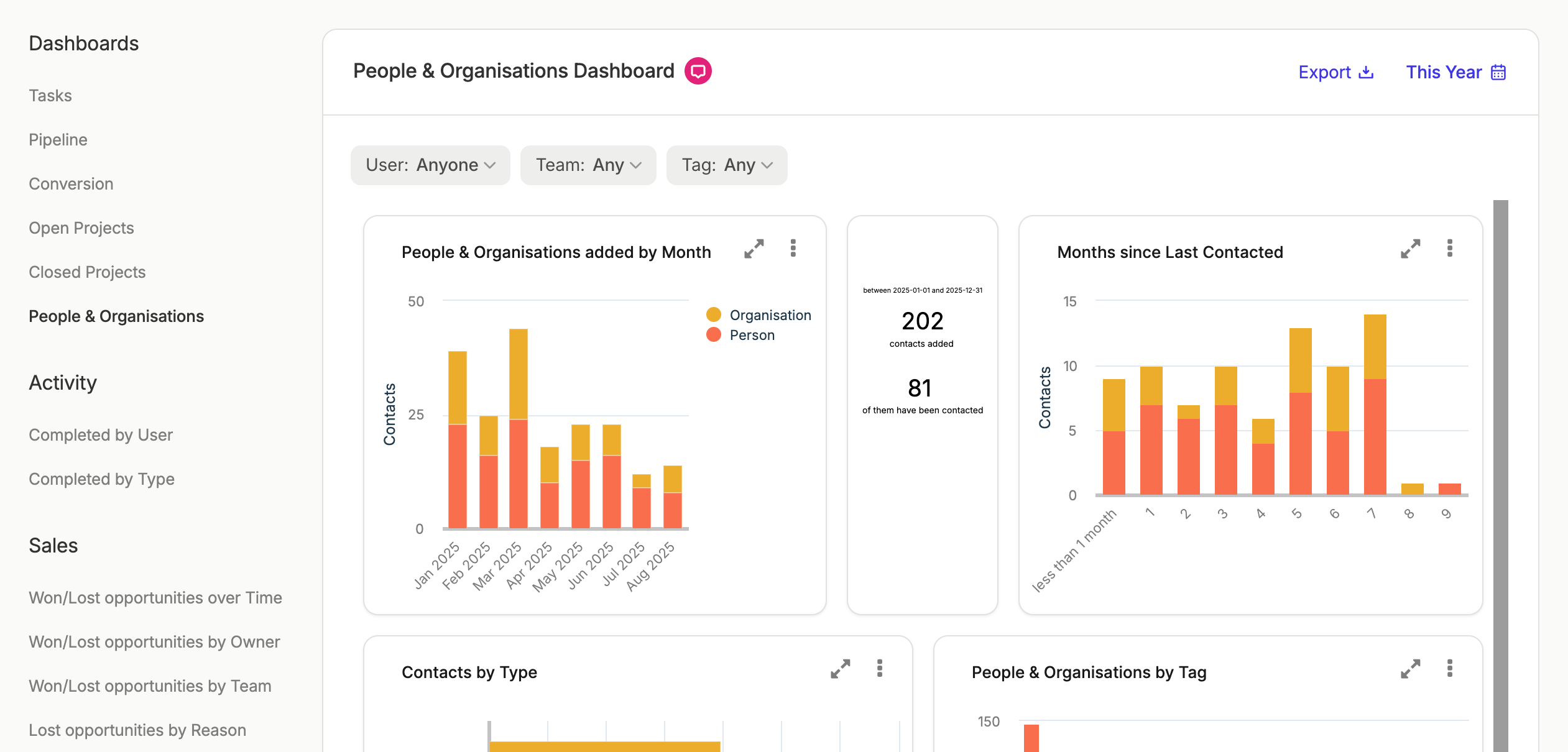
Task: Click the pink chat bubble icon beside dashboard title
Action: (x=698, y=71)
